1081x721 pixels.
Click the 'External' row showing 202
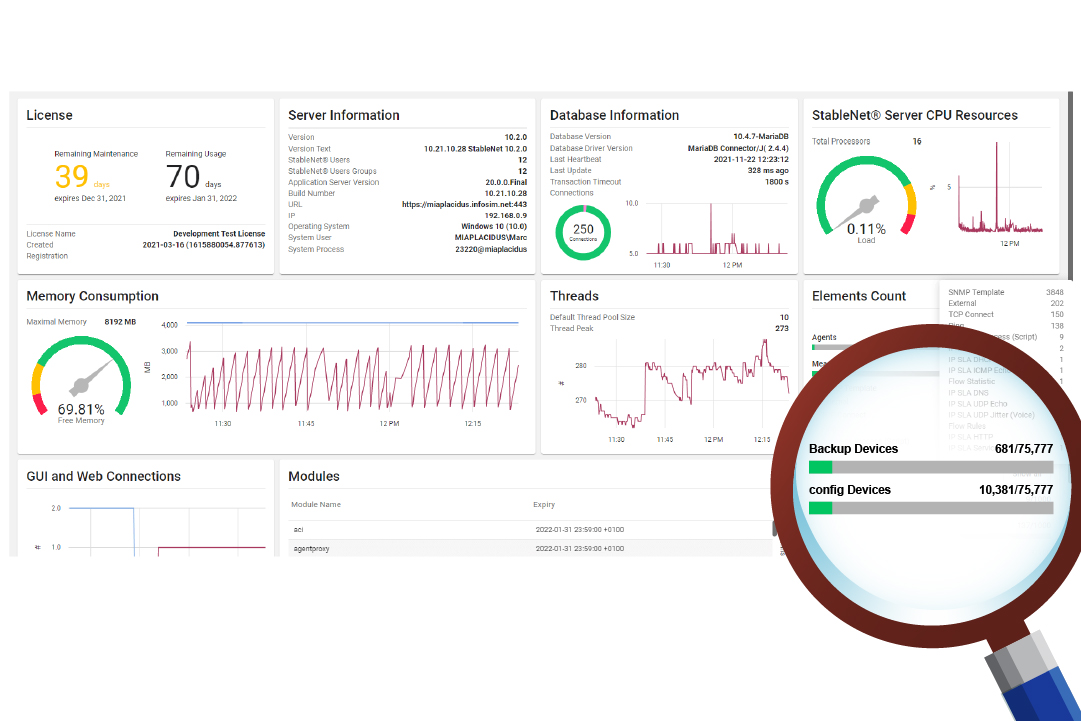1006,303
